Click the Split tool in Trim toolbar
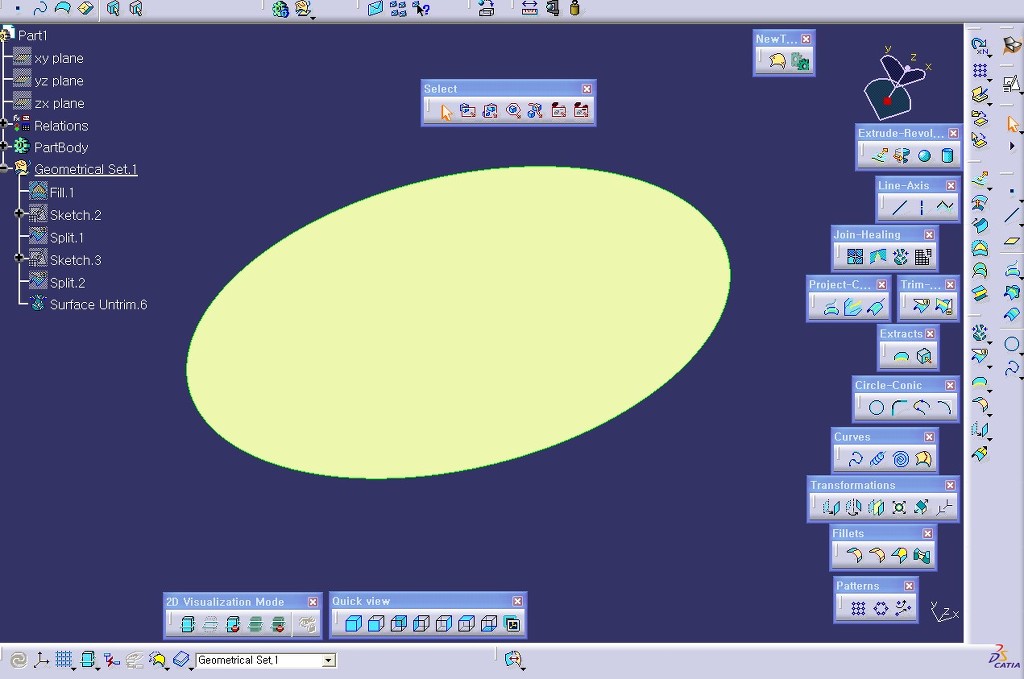This screenshot has width=1024, height=679. click(921, 306)
